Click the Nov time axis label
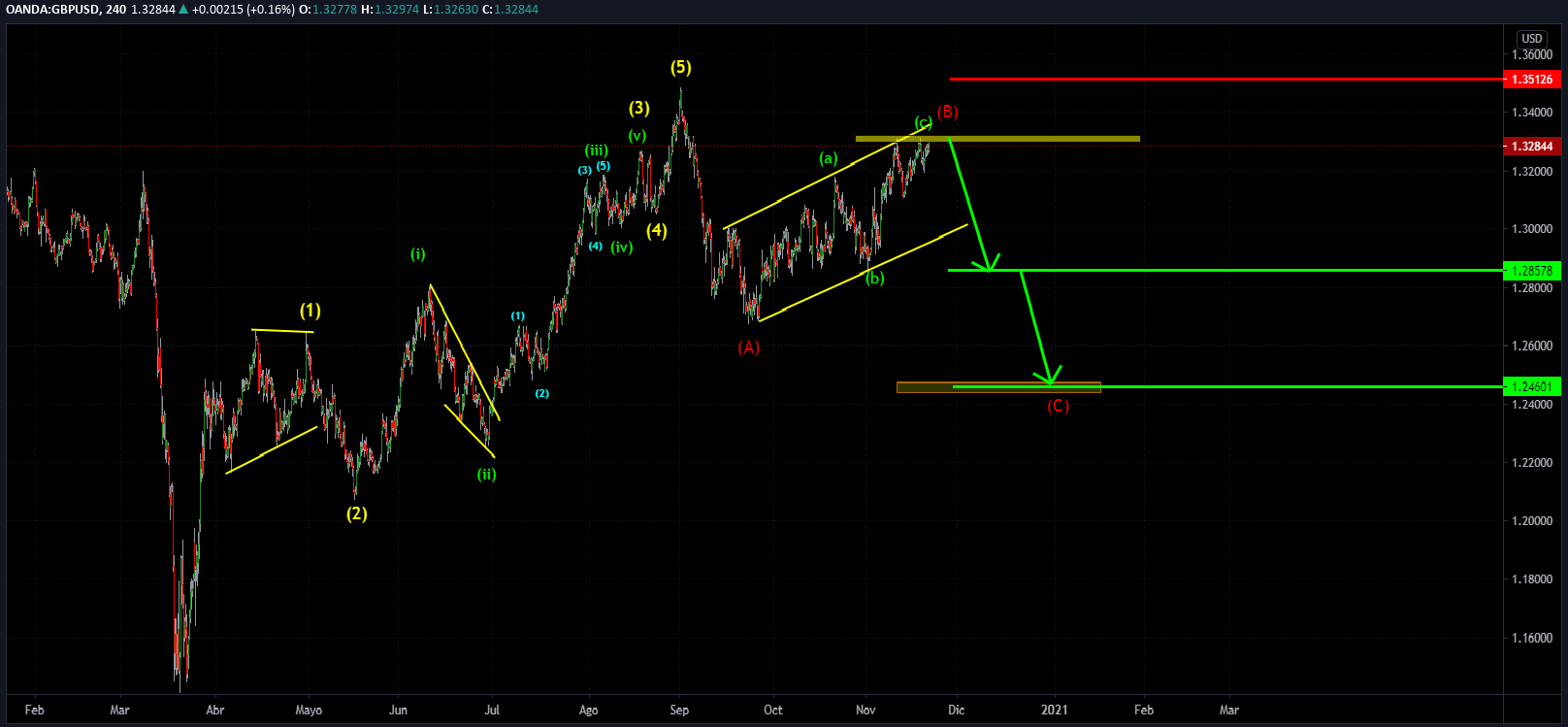 point(866,710)
